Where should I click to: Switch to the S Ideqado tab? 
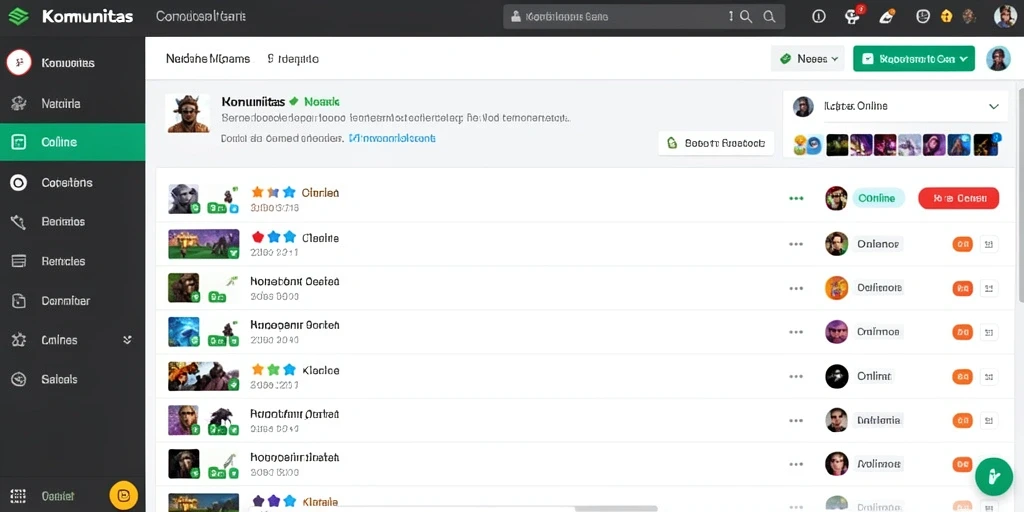pos(293,59)
